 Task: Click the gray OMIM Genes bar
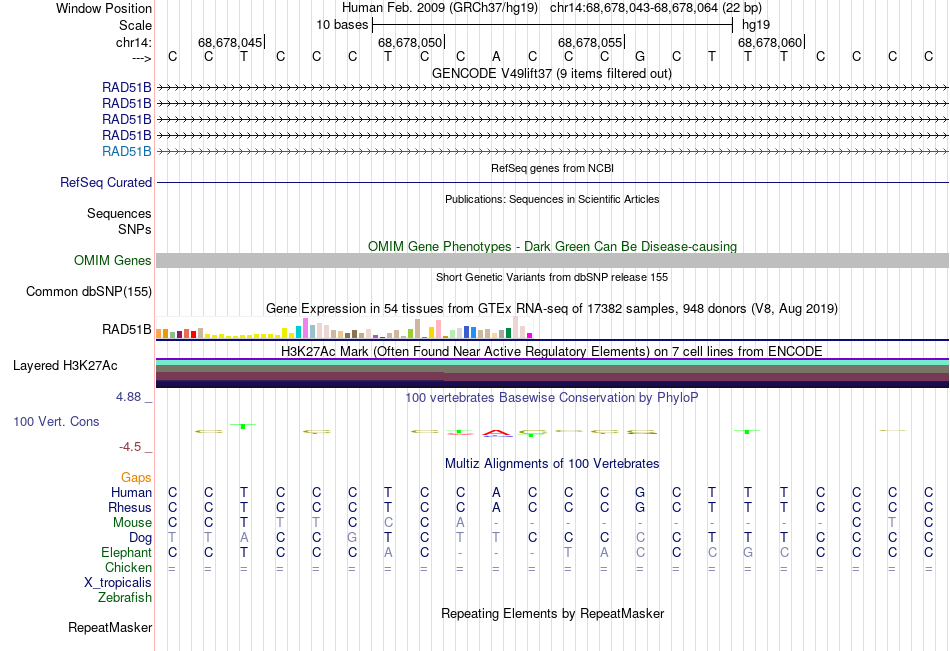[x=552, y=261]
